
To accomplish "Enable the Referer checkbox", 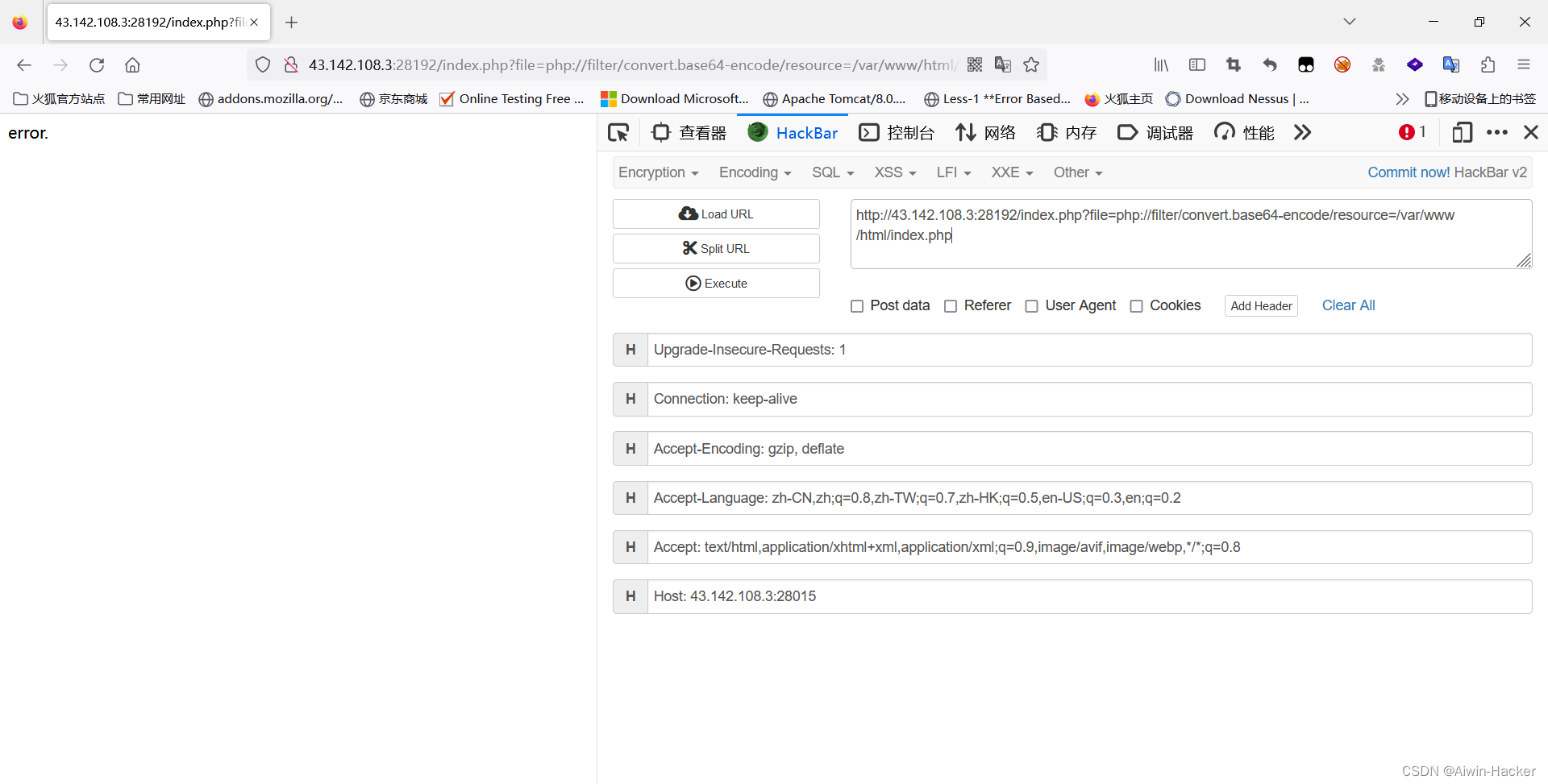I will pos(951,306).
